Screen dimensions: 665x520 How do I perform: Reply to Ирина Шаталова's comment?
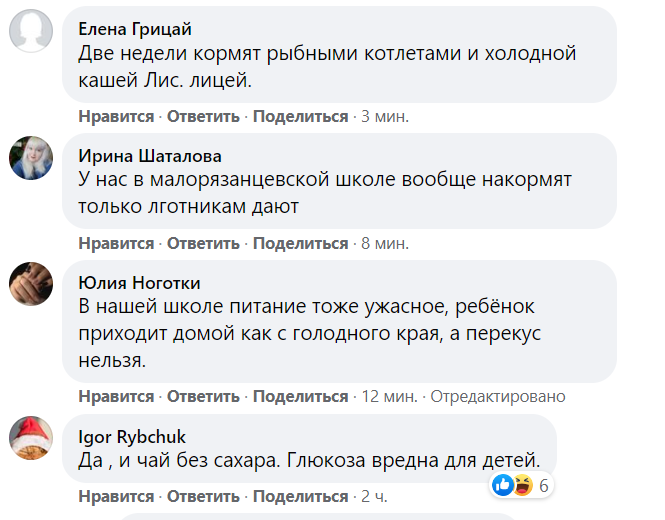click(x=203, y=243)
